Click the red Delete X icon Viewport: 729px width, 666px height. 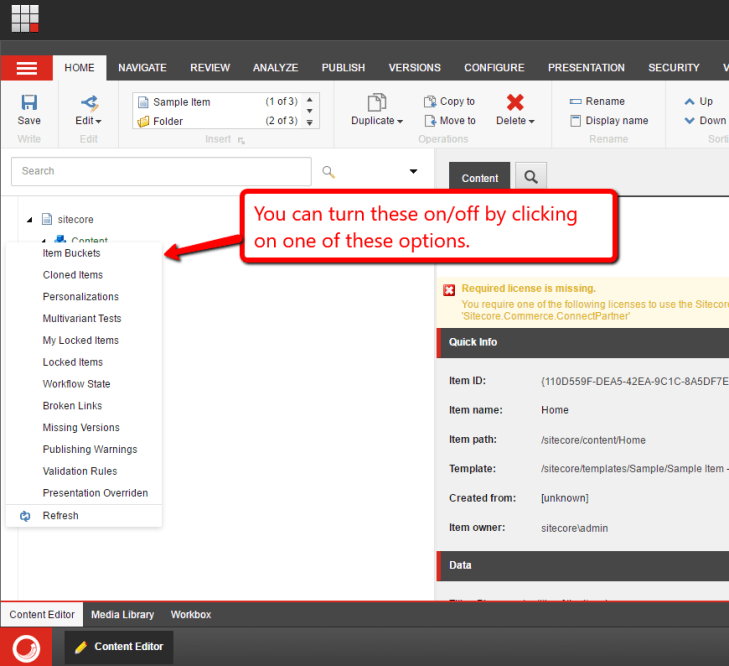(515, 102)
